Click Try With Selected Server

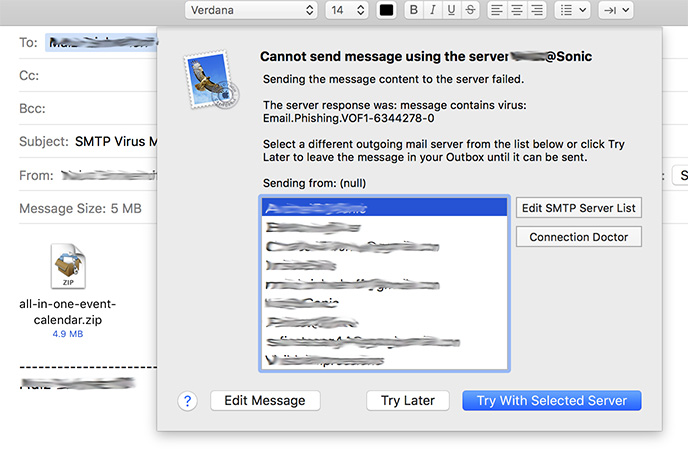click(x=552, y=401)
